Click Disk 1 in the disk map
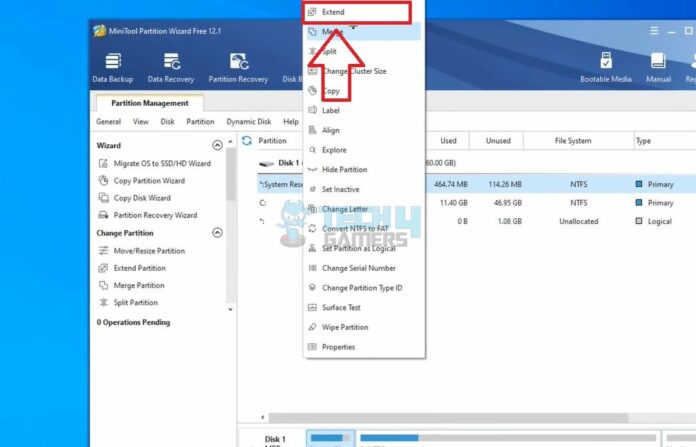Viewport: 696px width, 447px height. 273,439
